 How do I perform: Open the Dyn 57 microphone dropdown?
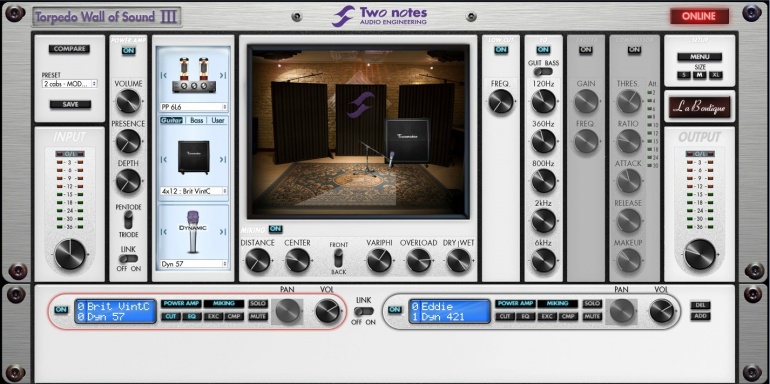tap(193, 264)
